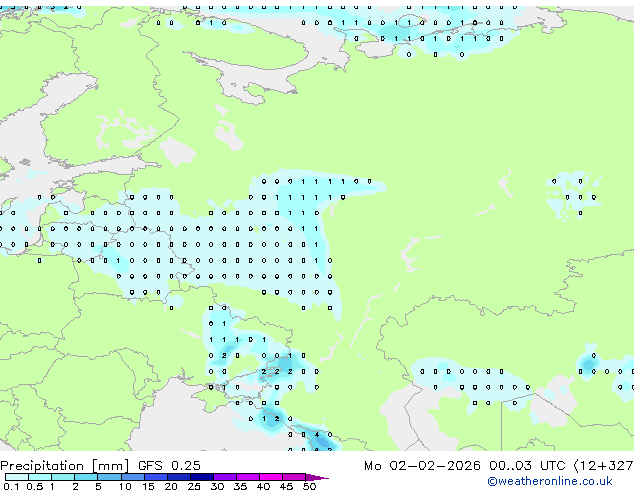
Task: Click the 'Mo 02-02-2026' date text
Action: (422, 466)
